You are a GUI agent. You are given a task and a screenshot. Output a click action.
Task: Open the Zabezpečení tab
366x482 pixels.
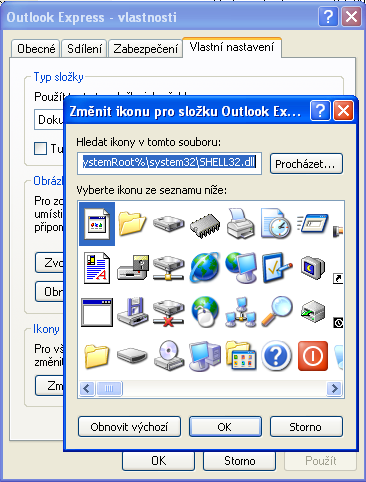click(145, 49)
